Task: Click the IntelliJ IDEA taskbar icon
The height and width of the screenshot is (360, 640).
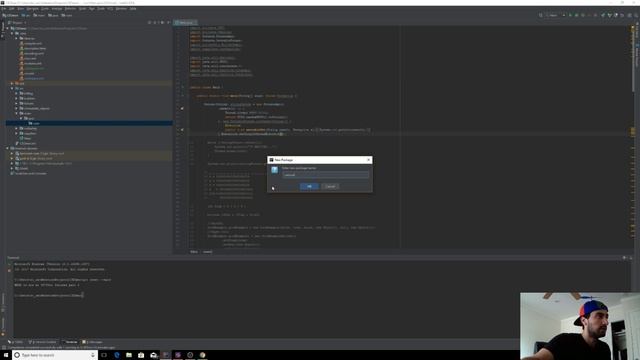Action: [166, 355]
